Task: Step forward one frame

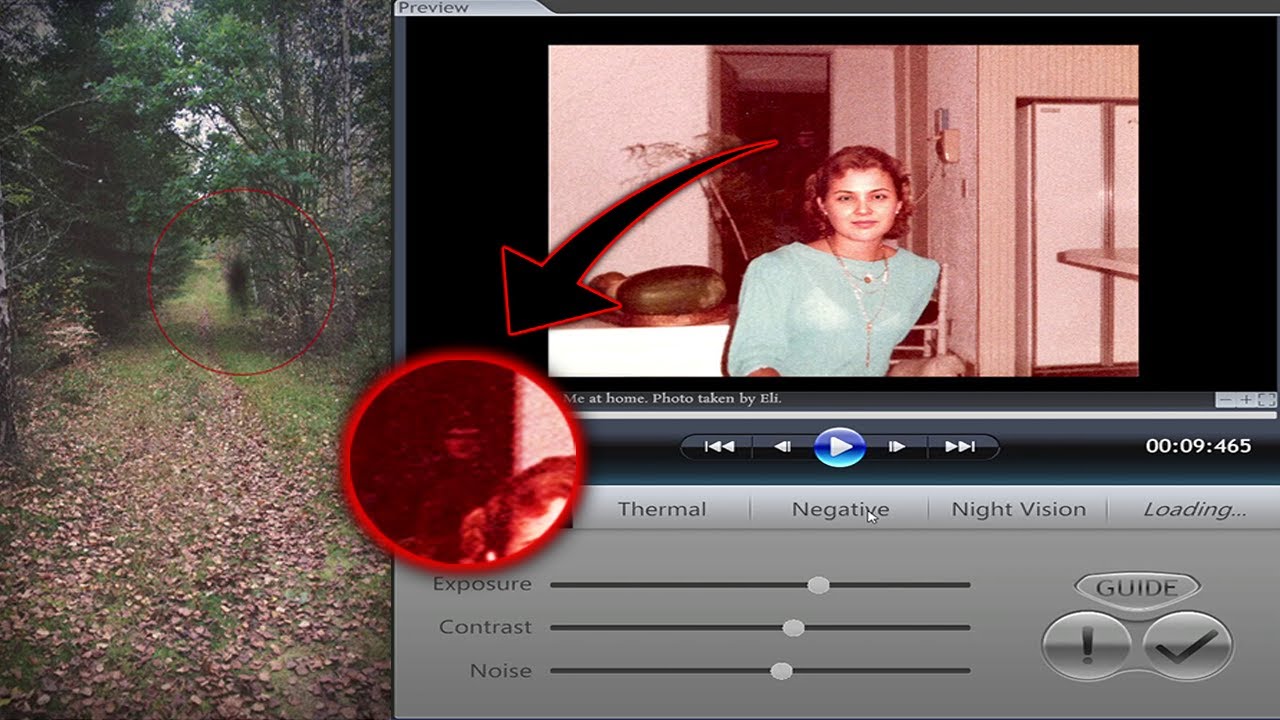Action: pyautogui.click(x=897, y=446)
